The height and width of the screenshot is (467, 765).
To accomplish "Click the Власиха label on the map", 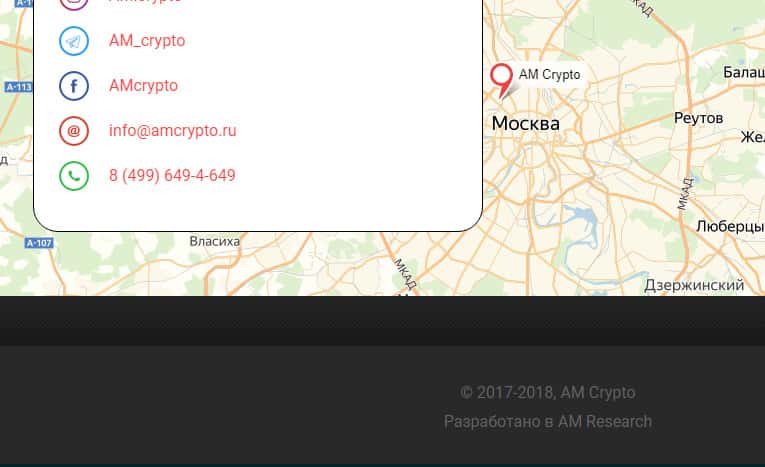I will pos(215,241).
